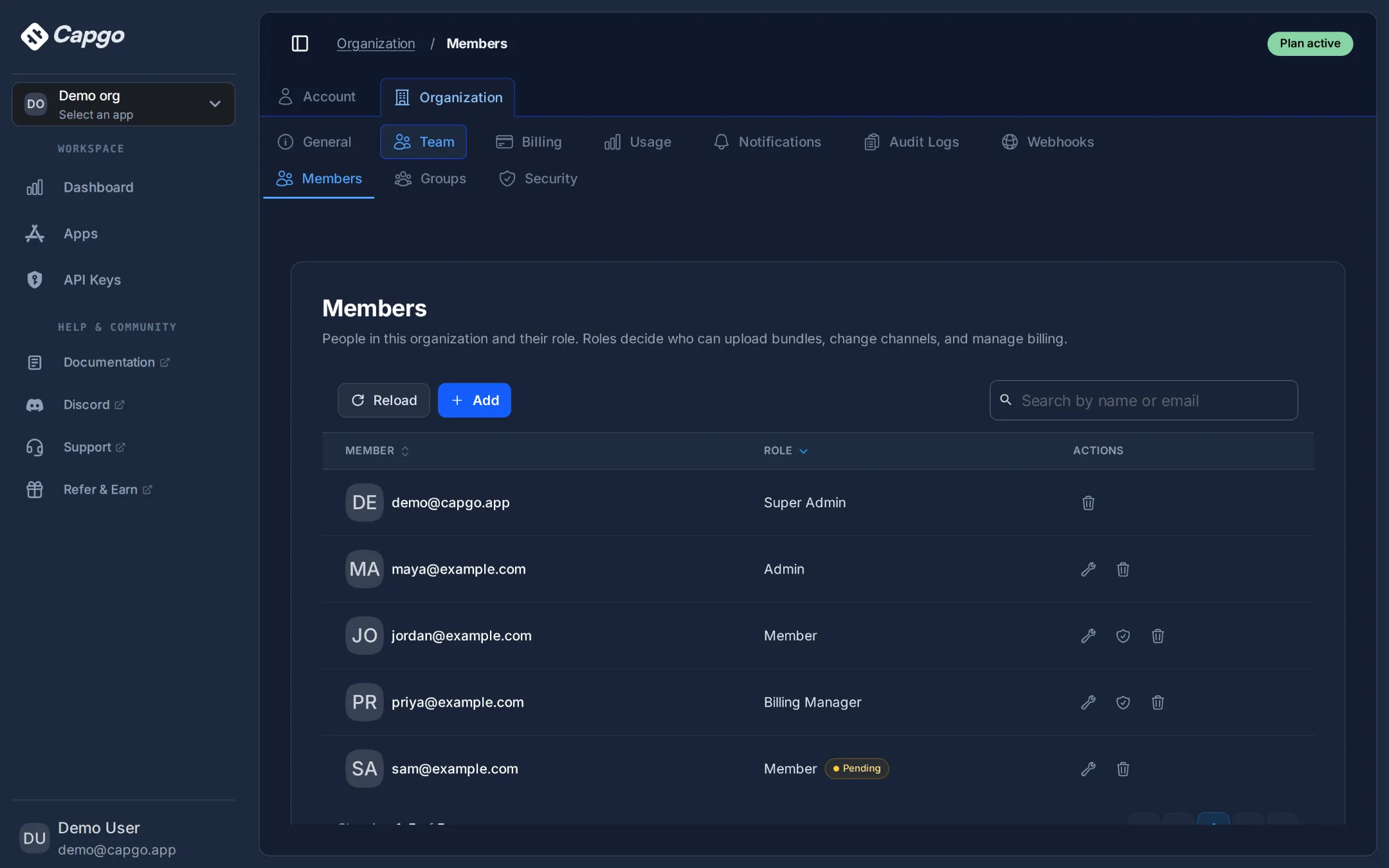Focus the Search by name or email field
The width and height of the screenshot is (1389, 868).
coord(1143,400)
